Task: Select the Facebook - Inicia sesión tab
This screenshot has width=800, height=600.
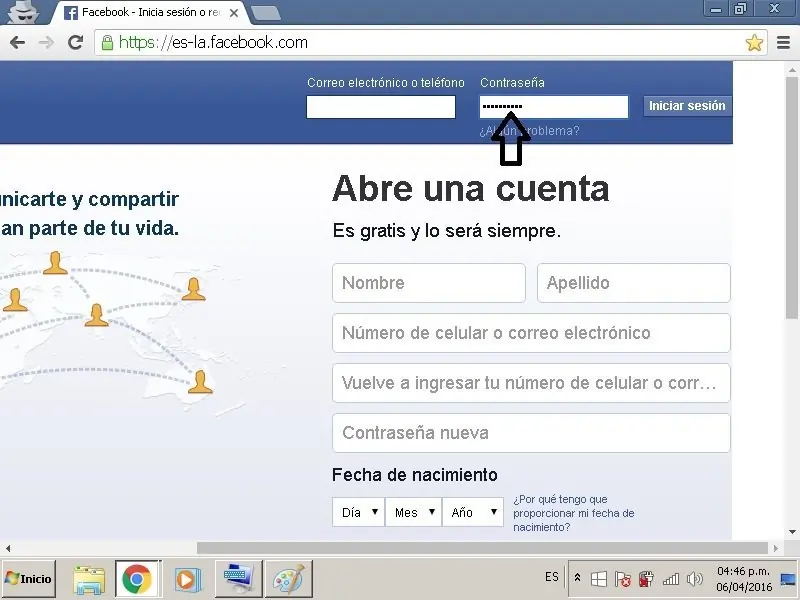Action: pos(151,13)
